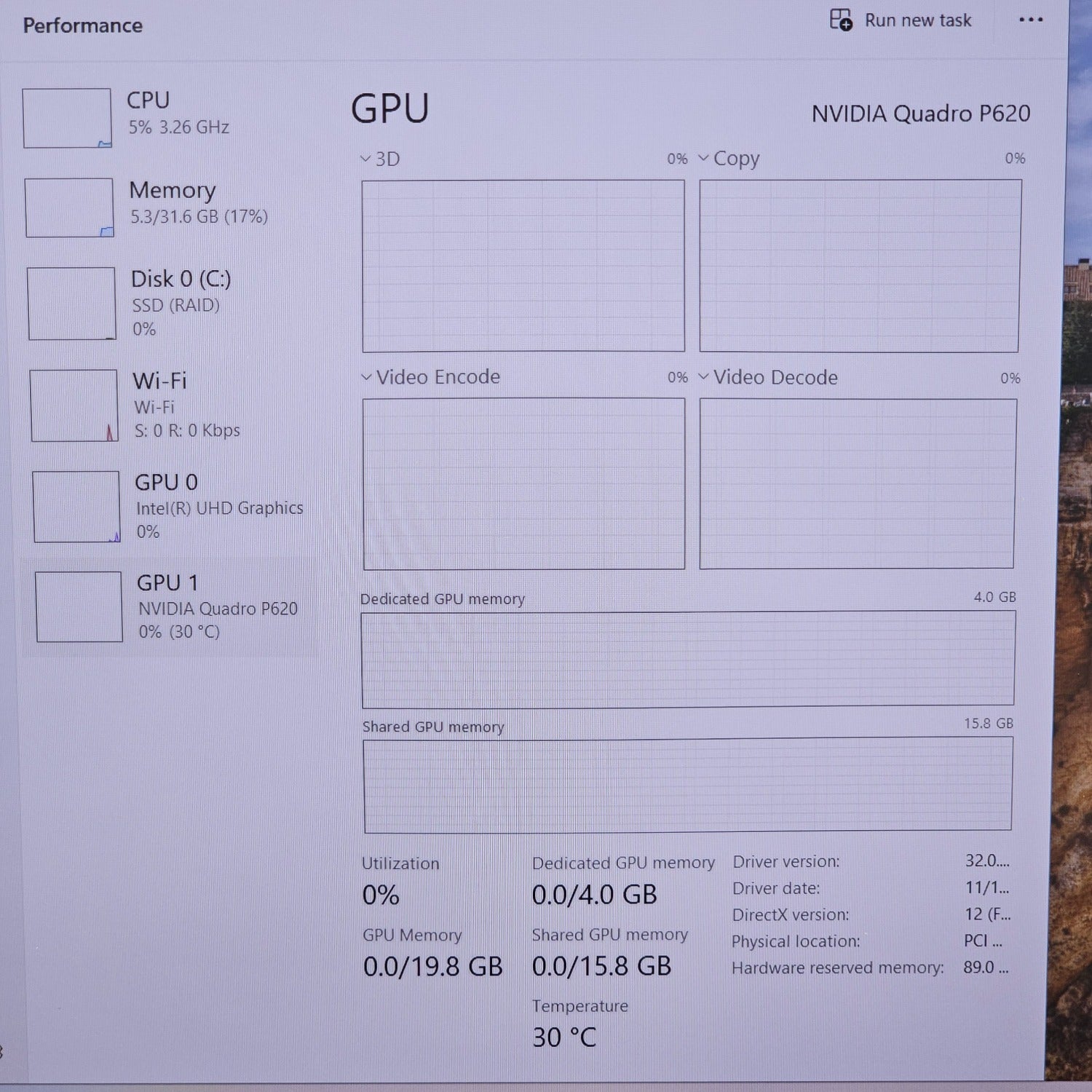Open Disk 0 (C:) performance view
Screen dimensions: 1092x1092
coord(169,303)
